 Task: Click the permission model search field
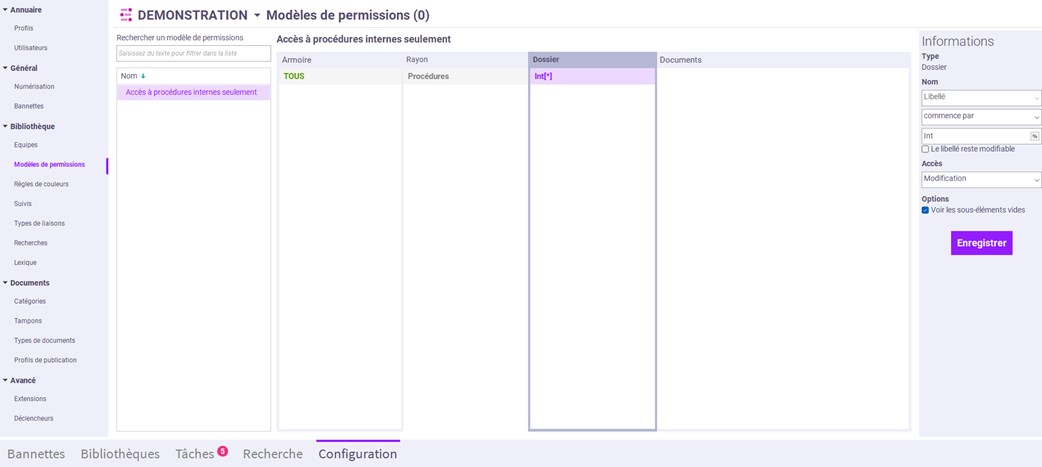click(x=193, y=53)
